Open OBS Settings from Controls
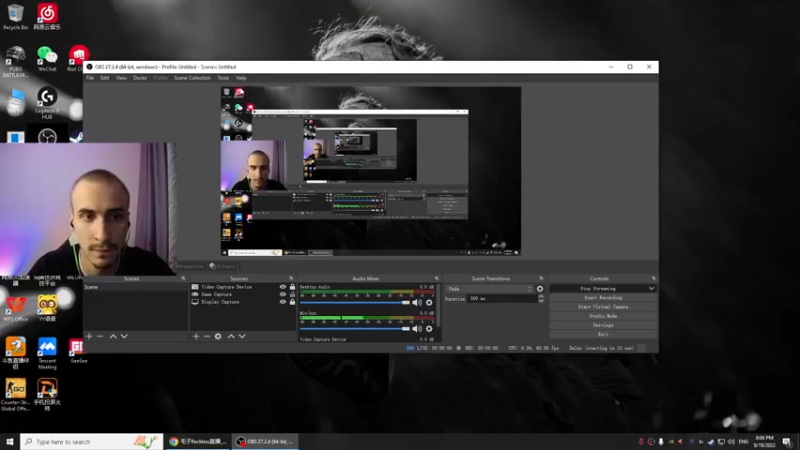Image resolution: width=800 pixels, height=450 pixels. [603, 325]
